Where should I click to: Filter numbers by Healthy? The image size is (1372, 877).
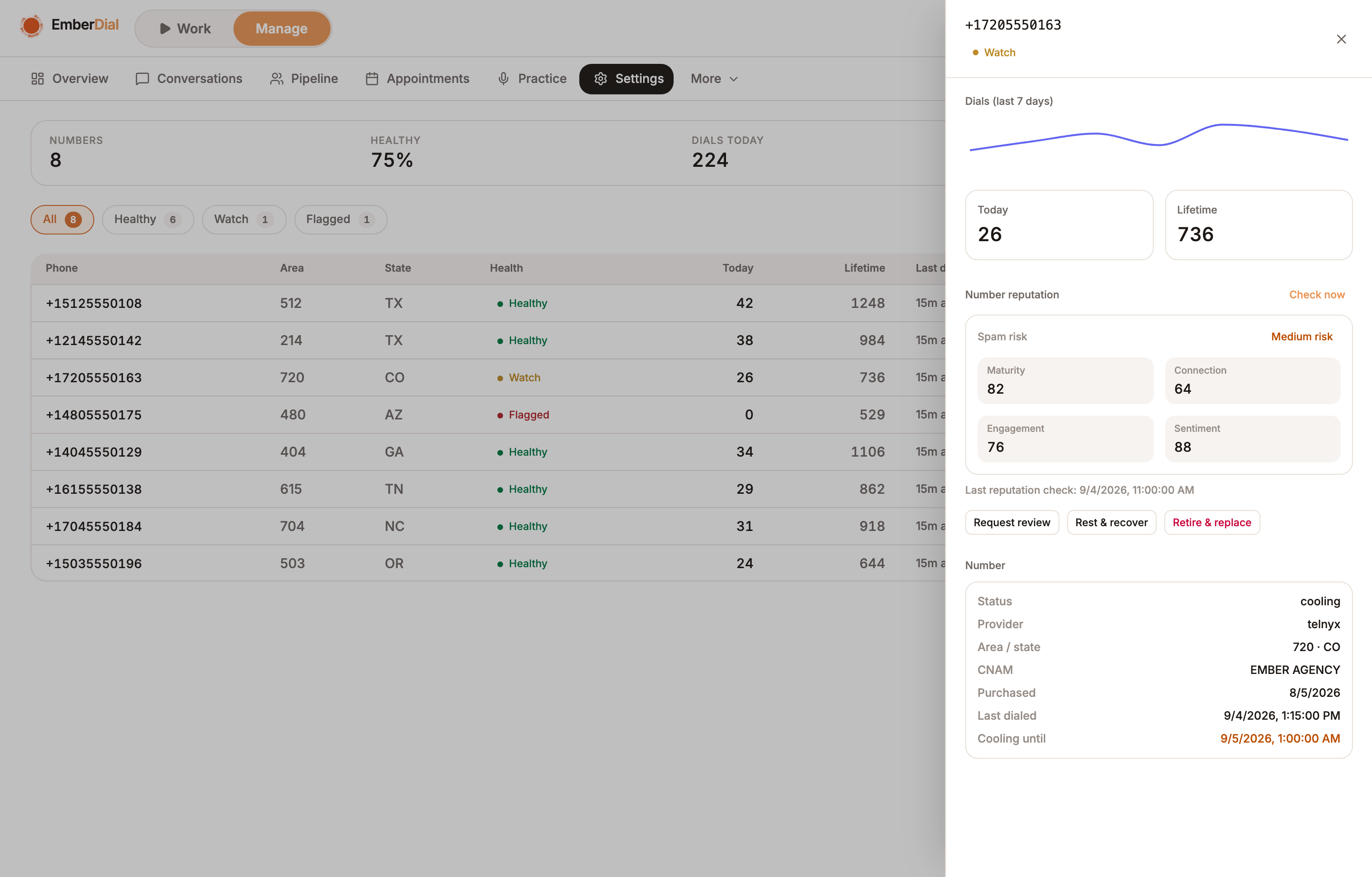point(148,220)
